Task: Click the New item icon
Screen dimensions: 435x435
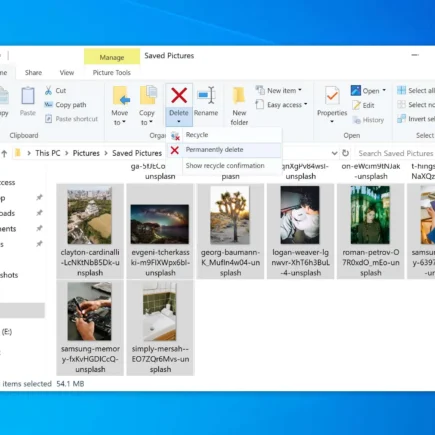Action: pos(260,90)
